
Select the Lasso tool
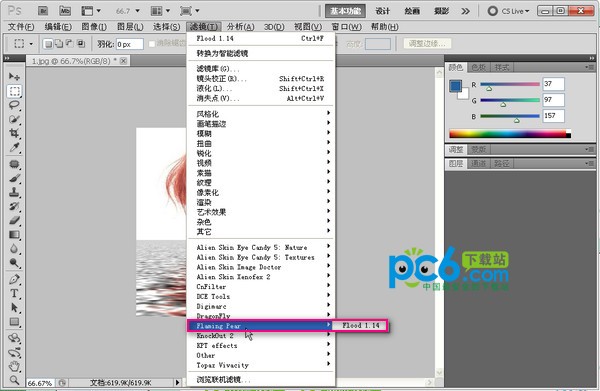pyautogui.click(x=15, y=105)
